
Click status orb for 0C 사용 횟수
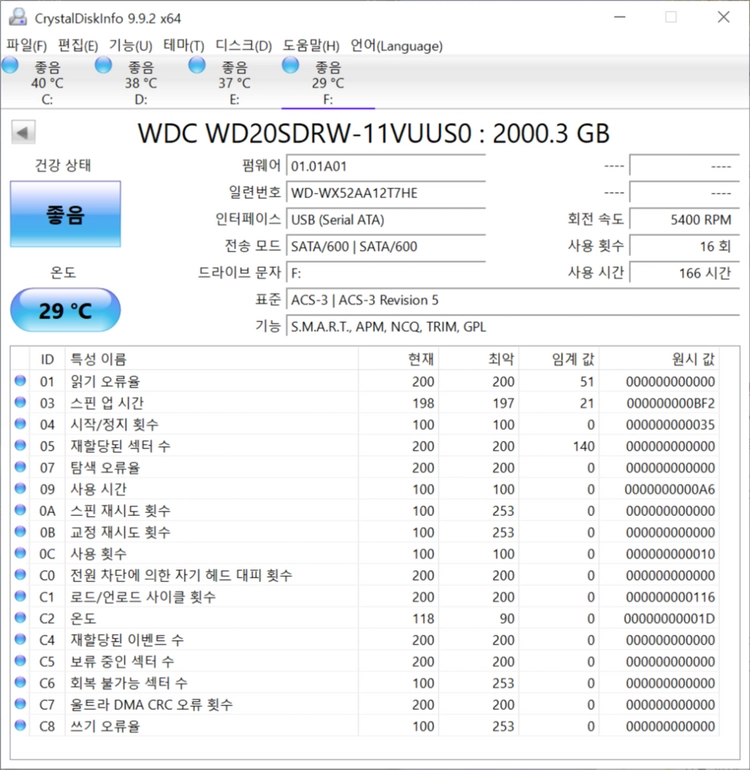pos(20,553)
